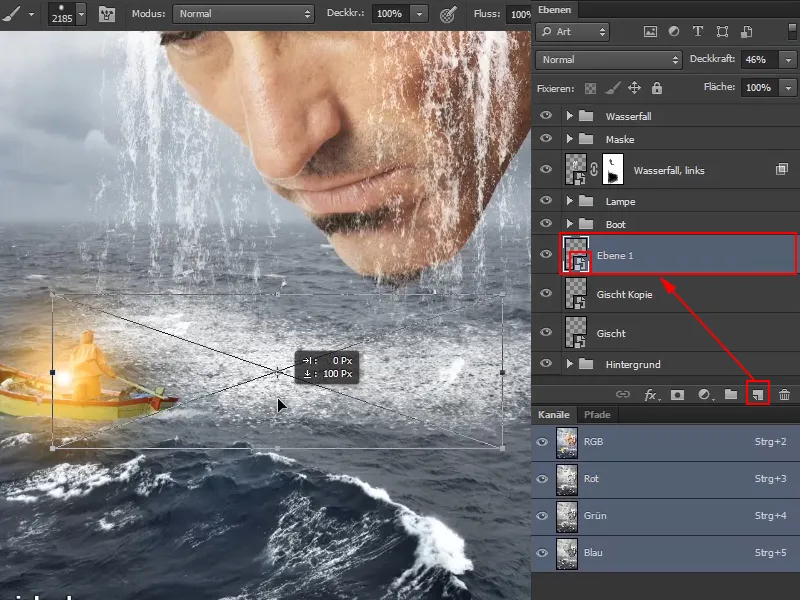Image resolution: width=800 pixels, height=600 pixels.
Task: Toggle the Brush panel icon
Action: click(x=107, y=14)
